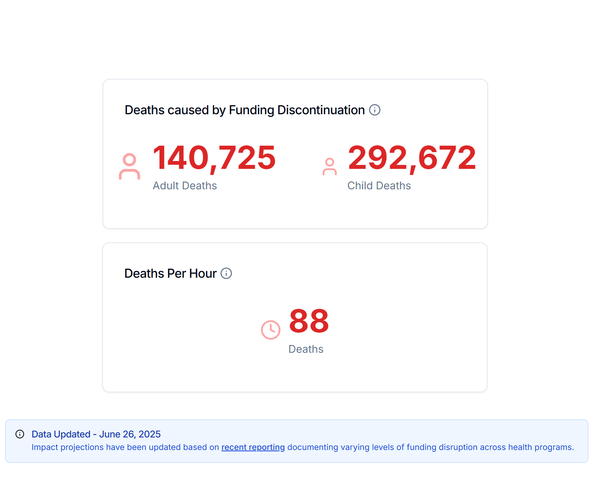Screen dimensions: 600x500
Task: Click info icon beside Funding Discontinuation heading
Action: [x=375, y=110]
